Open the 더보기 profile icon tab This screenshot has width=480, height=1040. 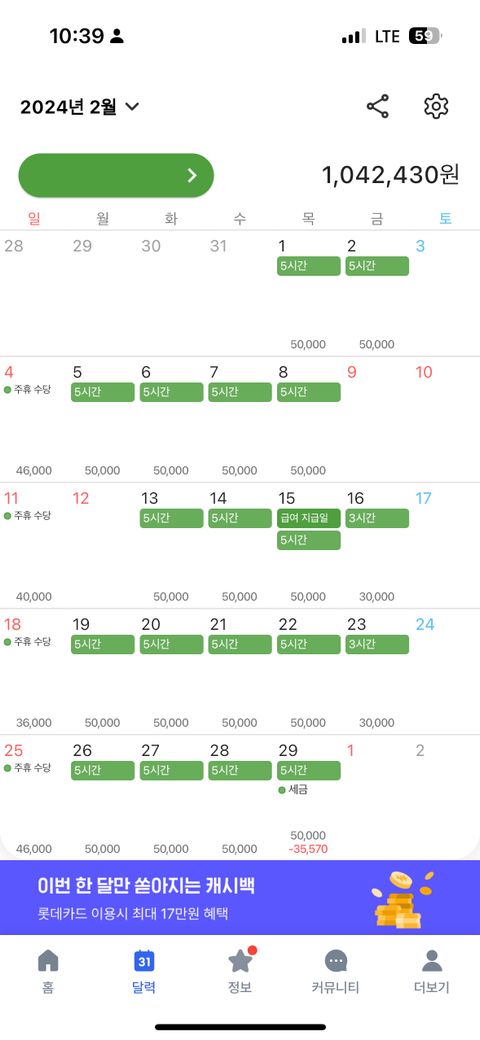coord(432,960)
